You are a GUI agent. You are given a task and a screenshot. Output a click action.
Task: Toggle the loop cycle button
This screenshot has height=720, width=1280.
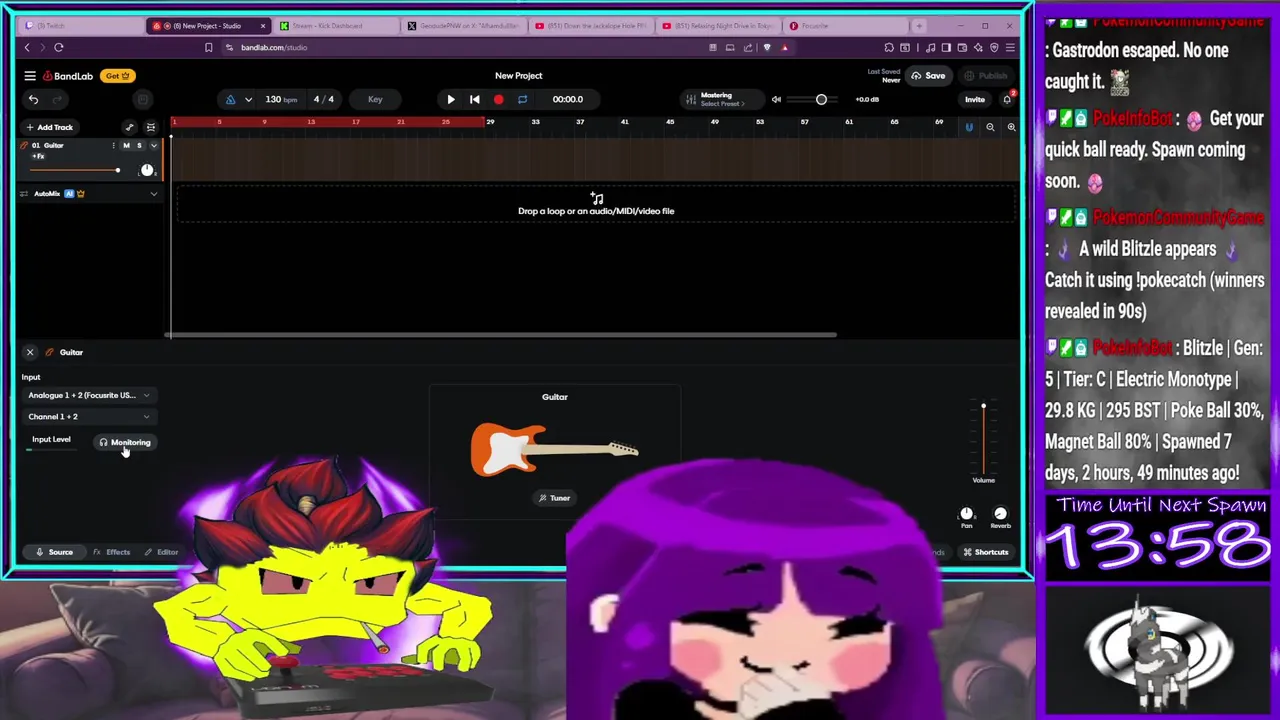[522, 99]
